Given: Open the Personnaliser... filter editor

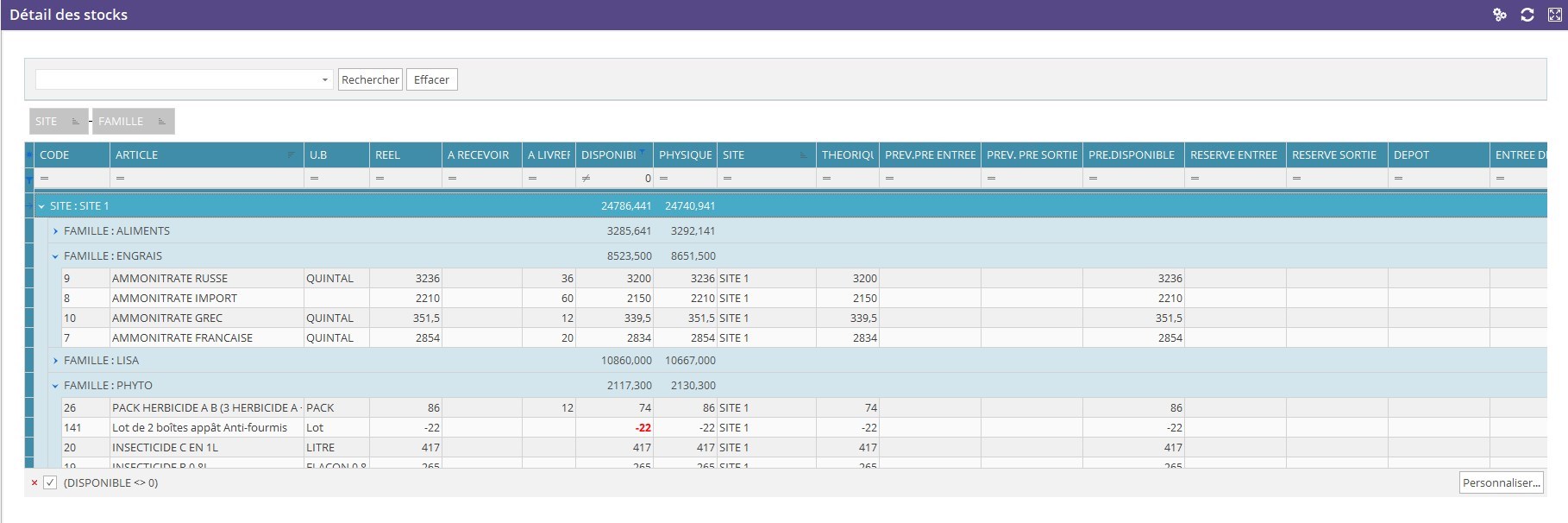Looking at the screenshot, I should click(1501, 483).
